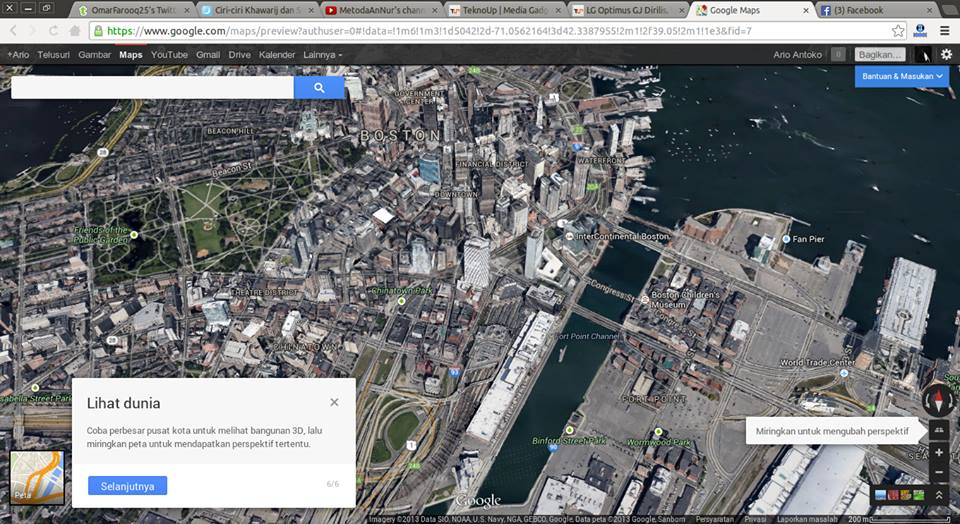Zoom in with the plus button

point(939,453)
